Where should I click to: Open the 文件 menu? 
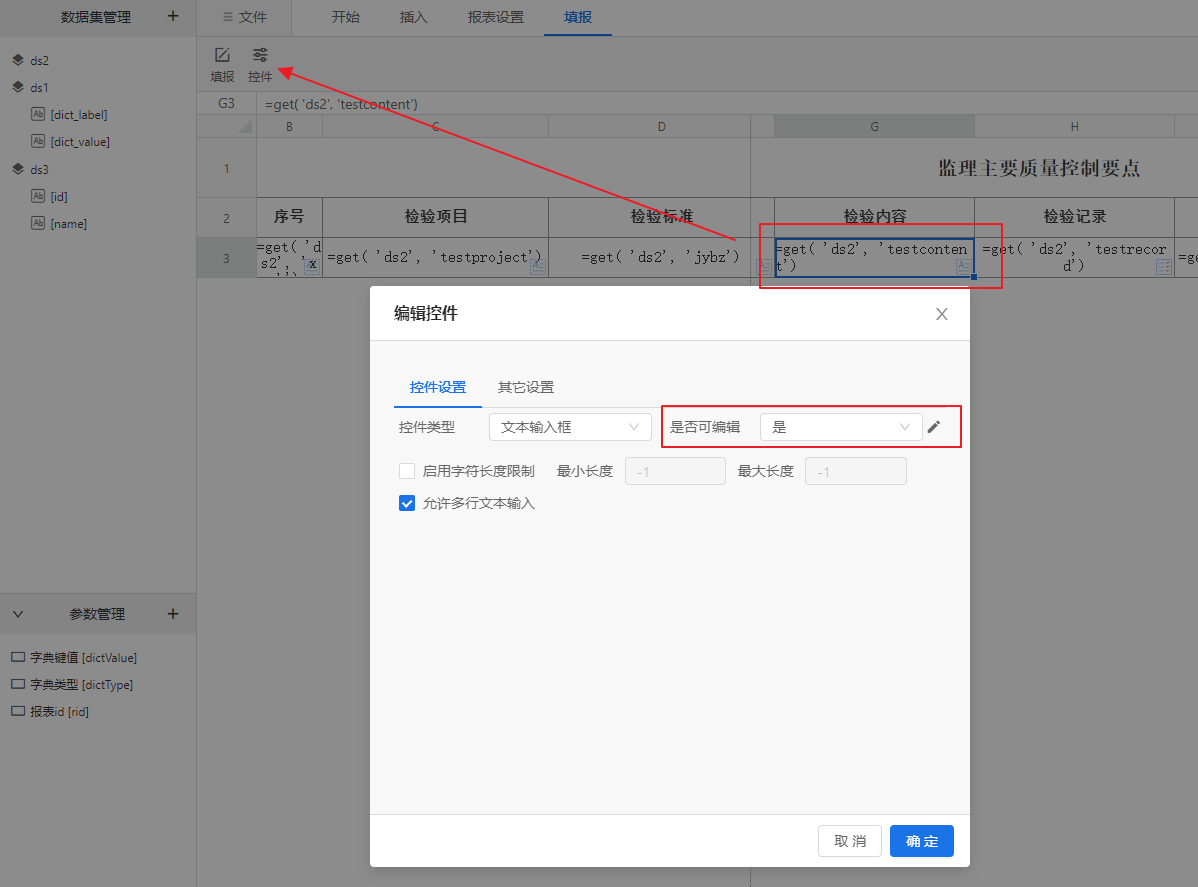tap(244, 17)
